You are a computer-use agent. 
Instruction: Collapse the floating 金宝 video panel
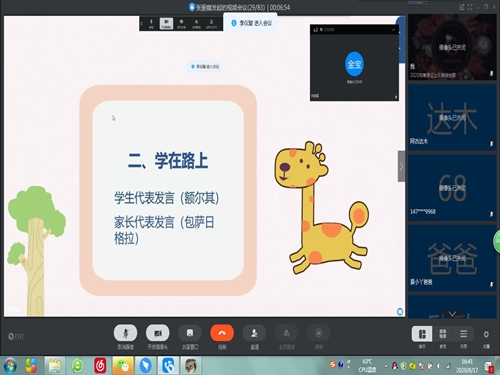(x=393, y=30)
